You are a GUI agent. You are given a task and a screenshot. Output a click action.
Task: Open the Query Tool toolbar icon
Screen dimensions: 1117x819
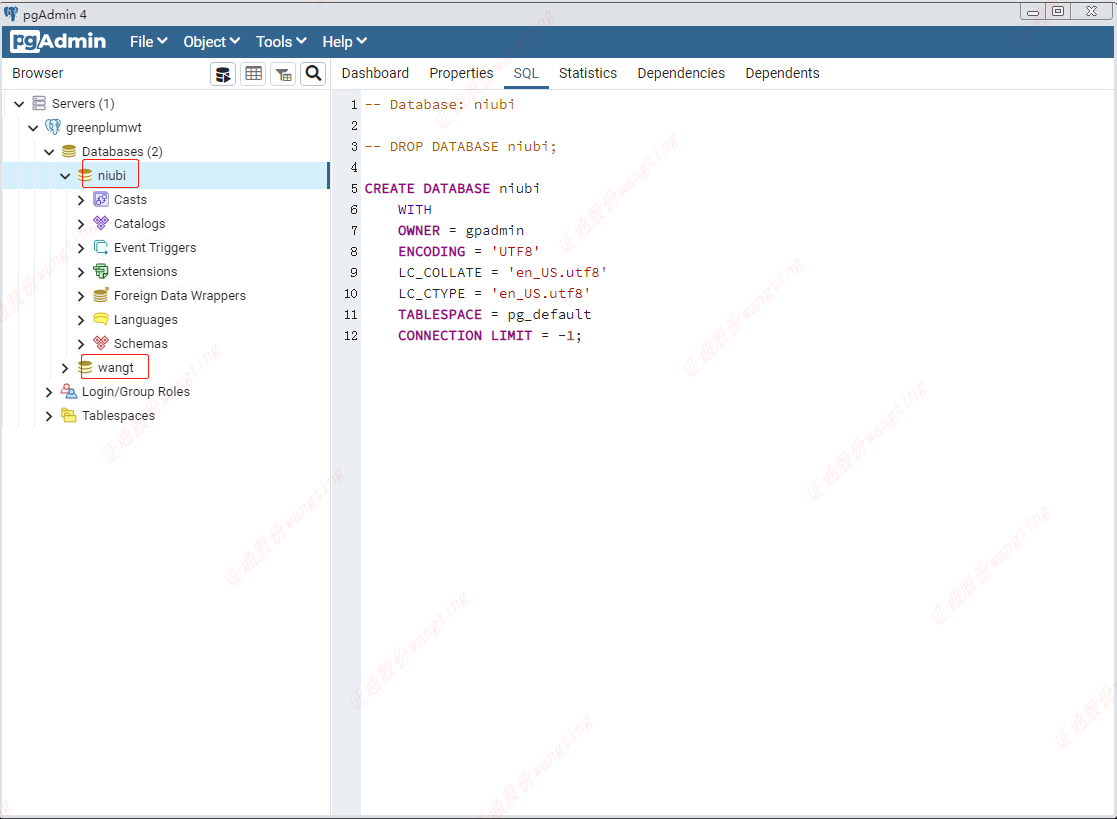(x=223, y=73)
